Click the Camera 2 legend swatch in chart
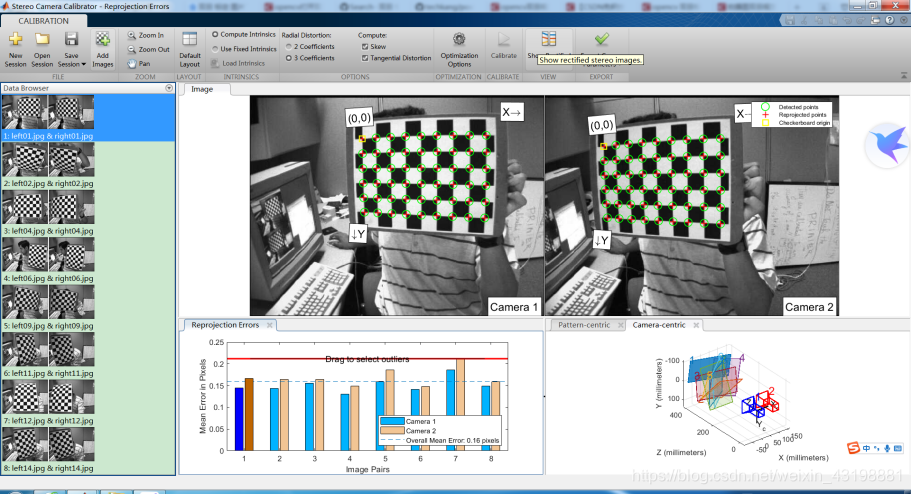911x494 pixels. (392, 431)
